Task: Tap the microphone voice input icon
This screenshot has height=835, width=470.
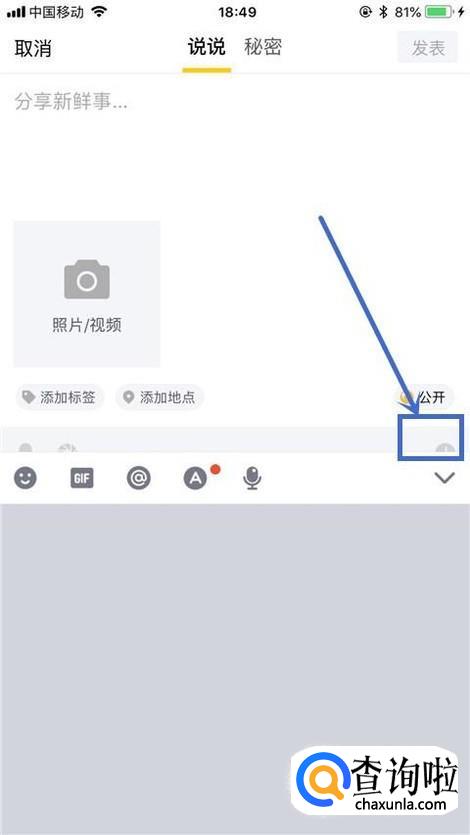Action: click(252, 478)
